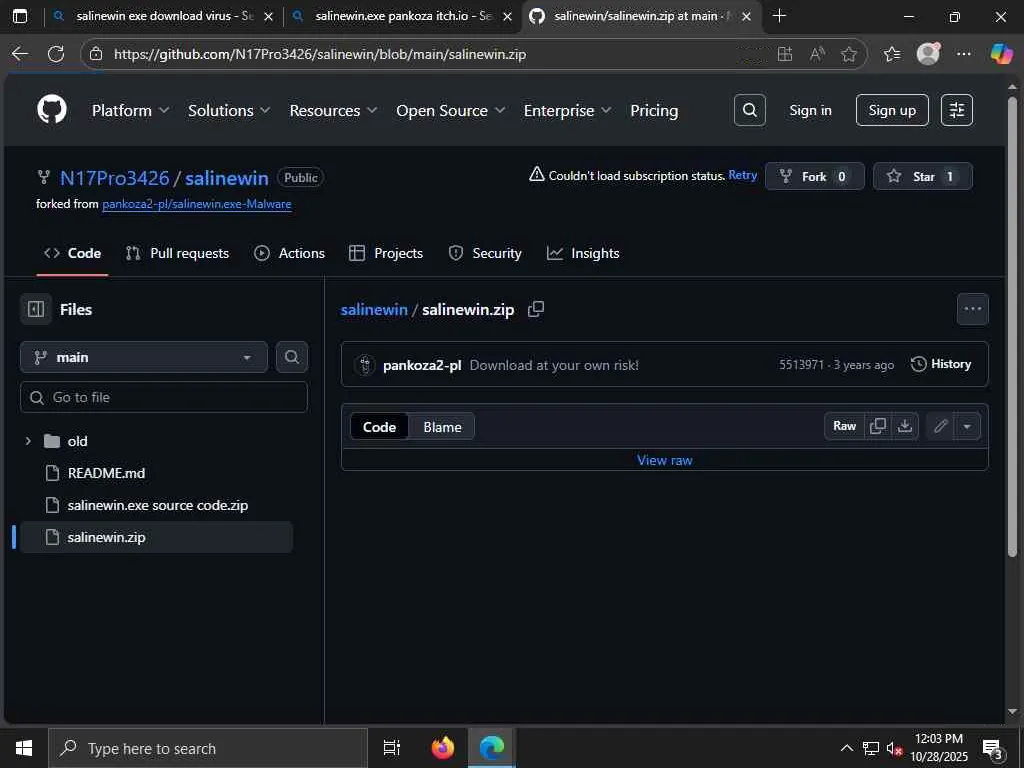
Task: Open the Windows Start menu
Action: point(24,748)
